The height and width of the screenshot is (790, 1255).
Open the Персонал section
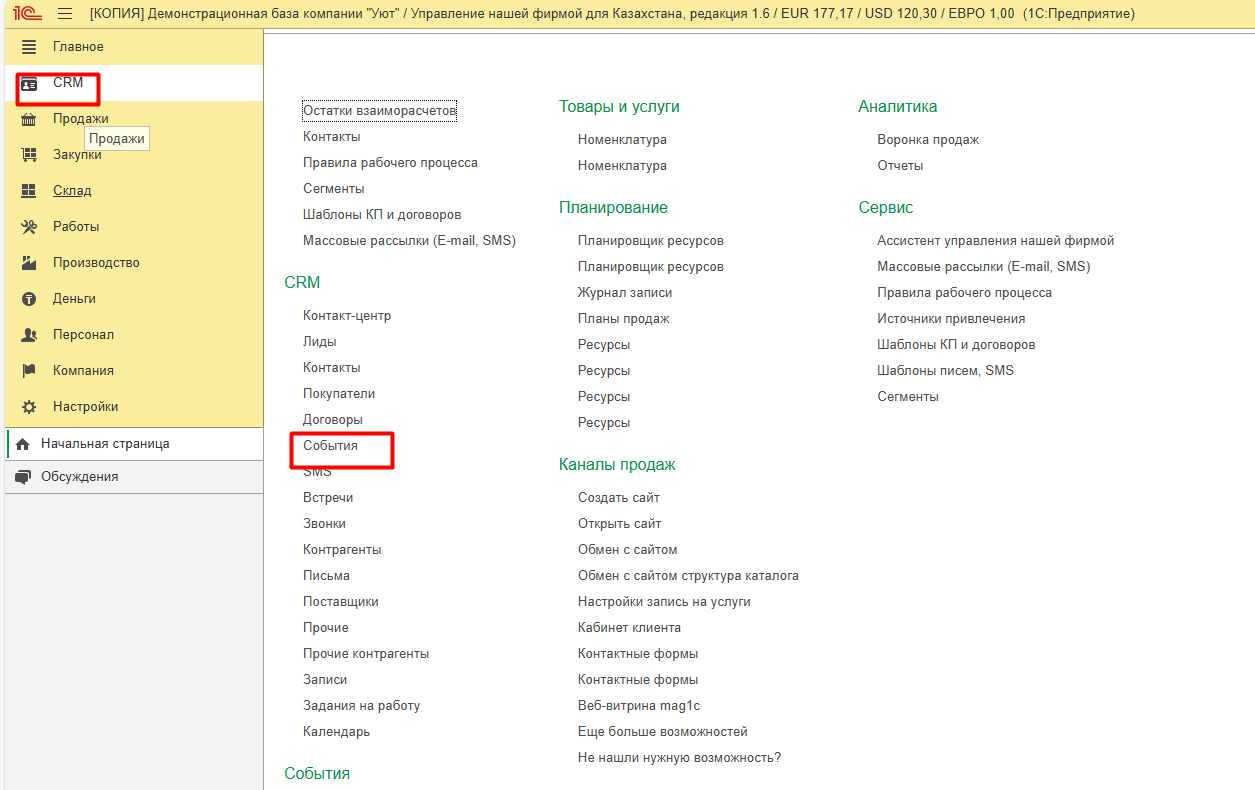(x=134, y=335)
